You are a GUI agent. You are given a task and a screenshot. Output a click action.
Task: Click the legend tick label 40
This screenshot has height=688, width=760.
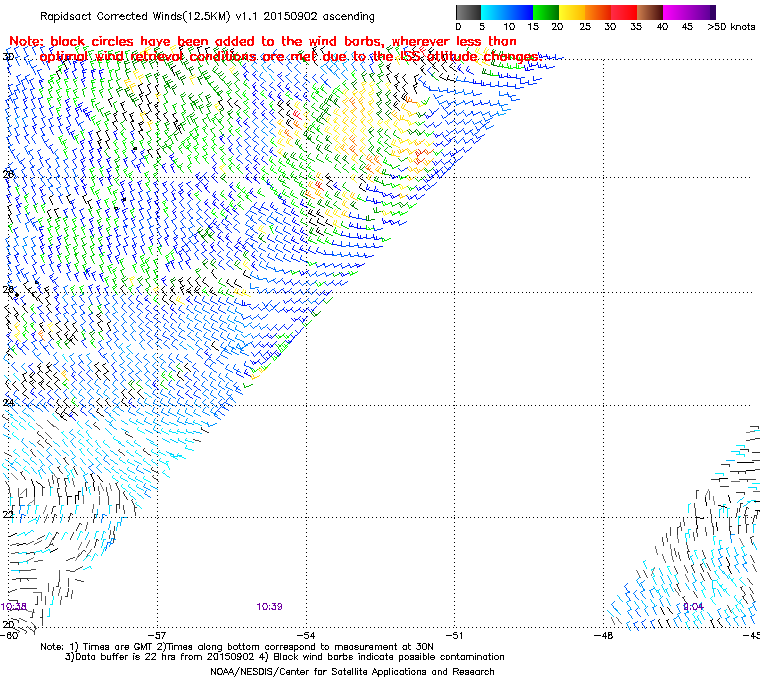pyautogui.click(x=663, y=27)
